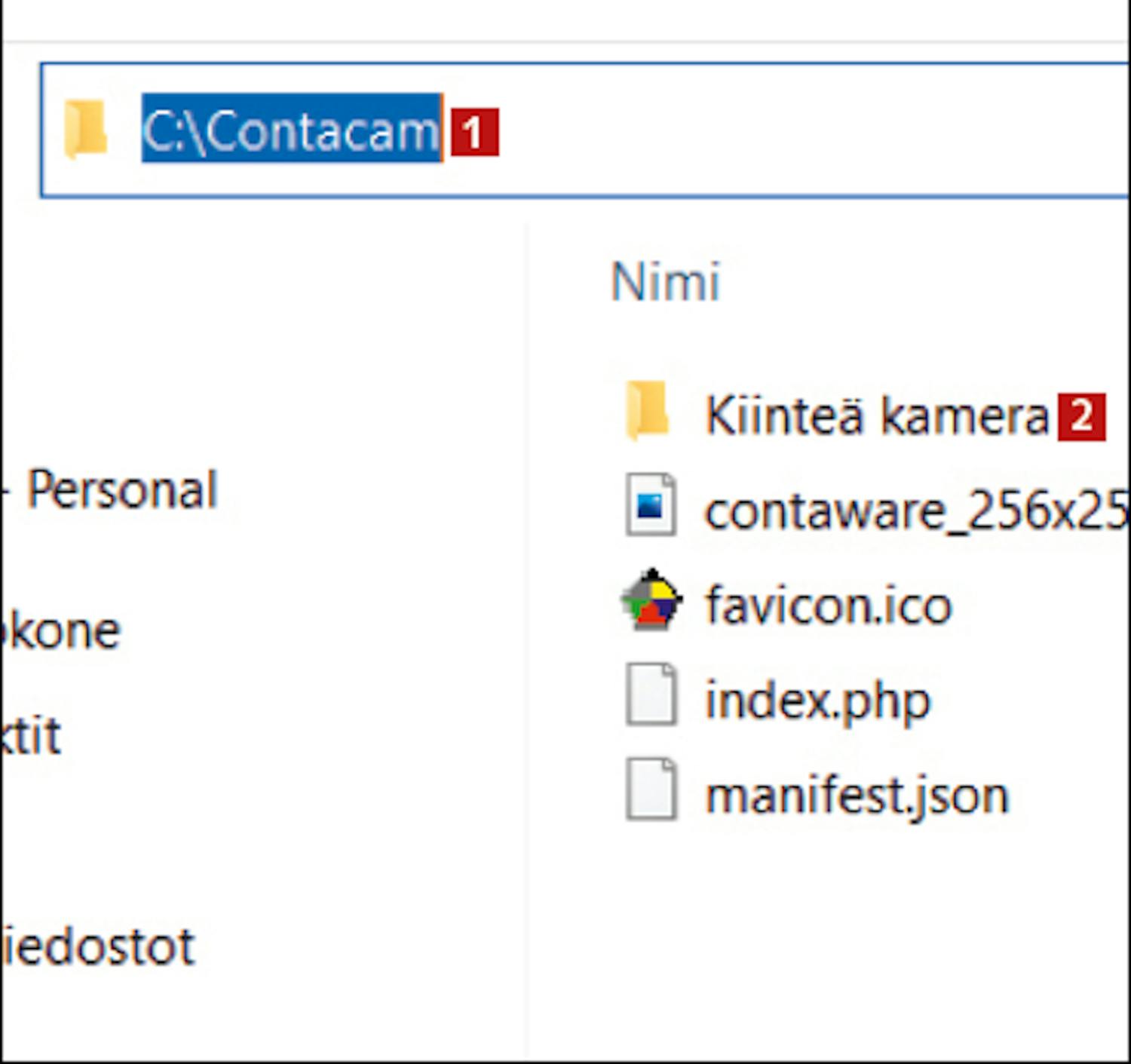Click the contaware_256x25 image file icon
This screenshot has height=1064, width=1131.
click(x=650, y=505)
